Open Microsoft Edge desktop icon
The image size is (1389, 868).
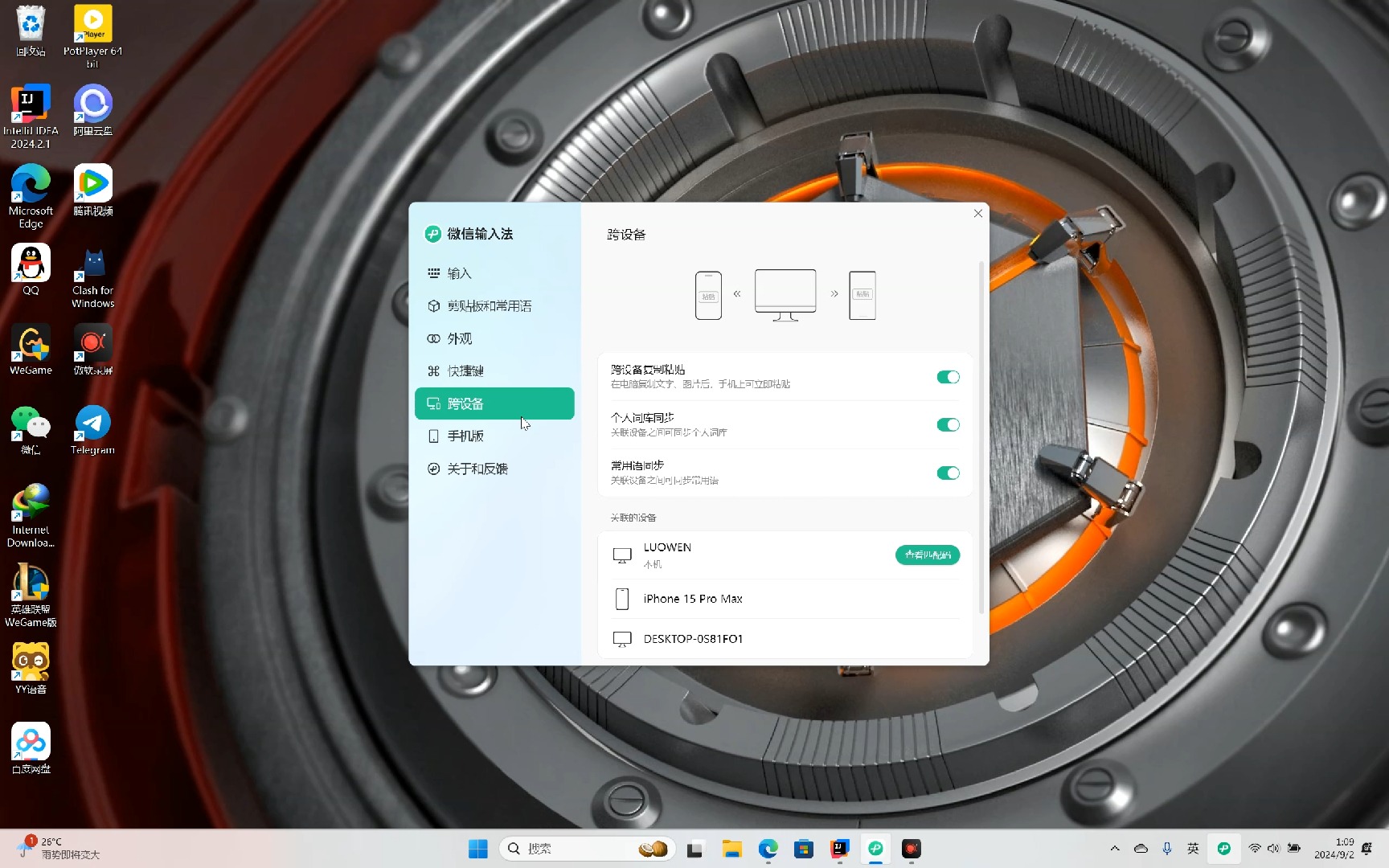pyautogui.click(x=31, y=196)
